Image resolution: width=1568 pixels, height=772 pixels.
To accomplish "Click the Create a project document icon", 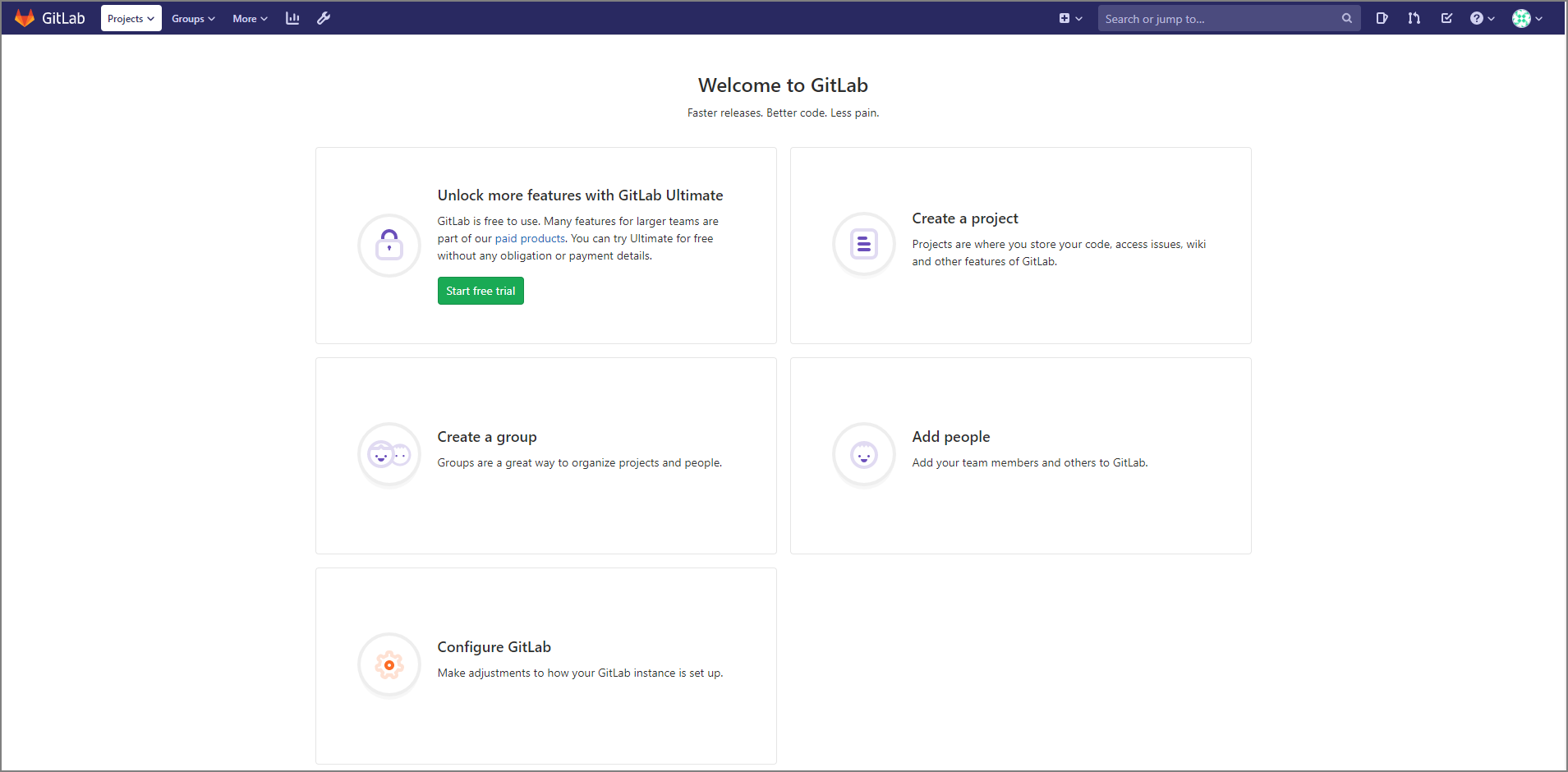I will (x=864, y=245).
